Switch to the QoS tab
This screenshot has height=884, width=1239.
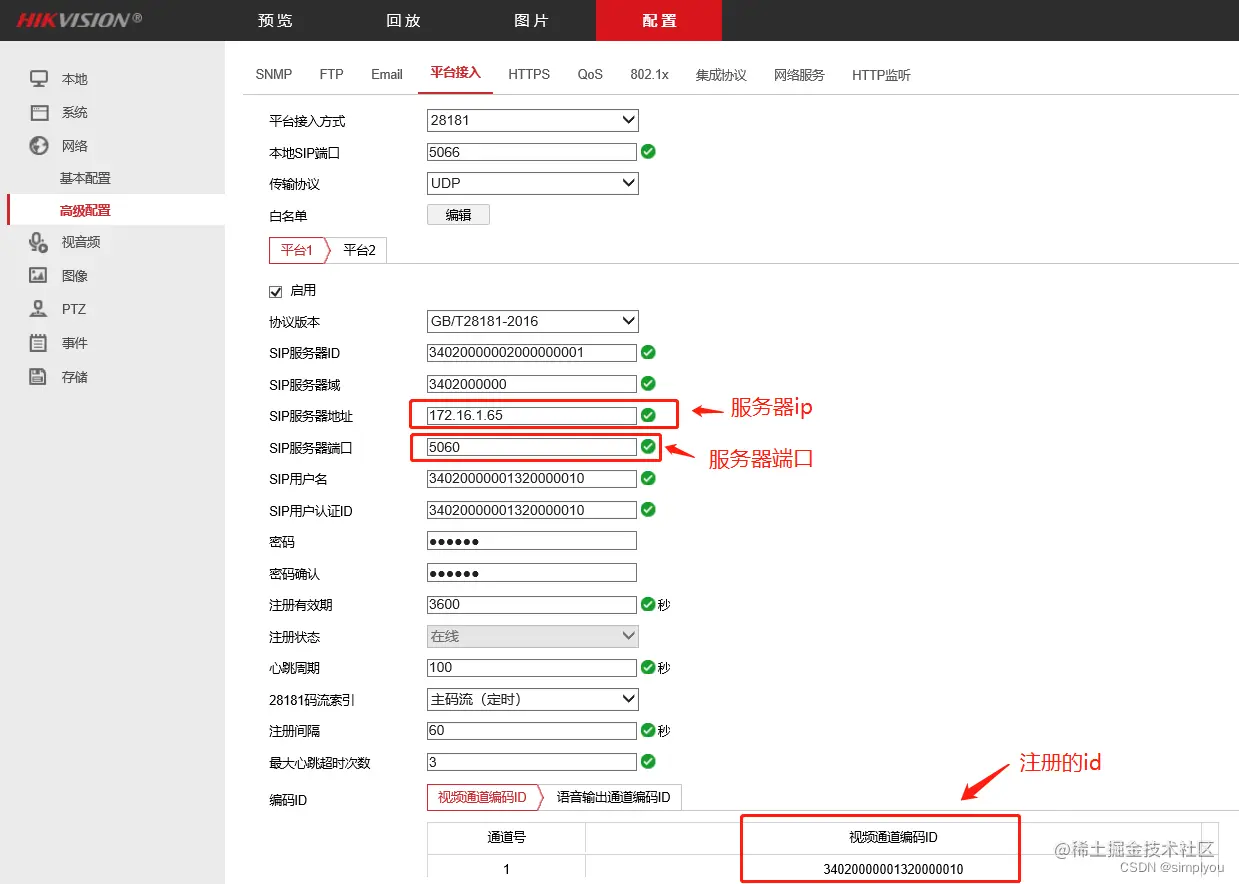click(590, 74)
